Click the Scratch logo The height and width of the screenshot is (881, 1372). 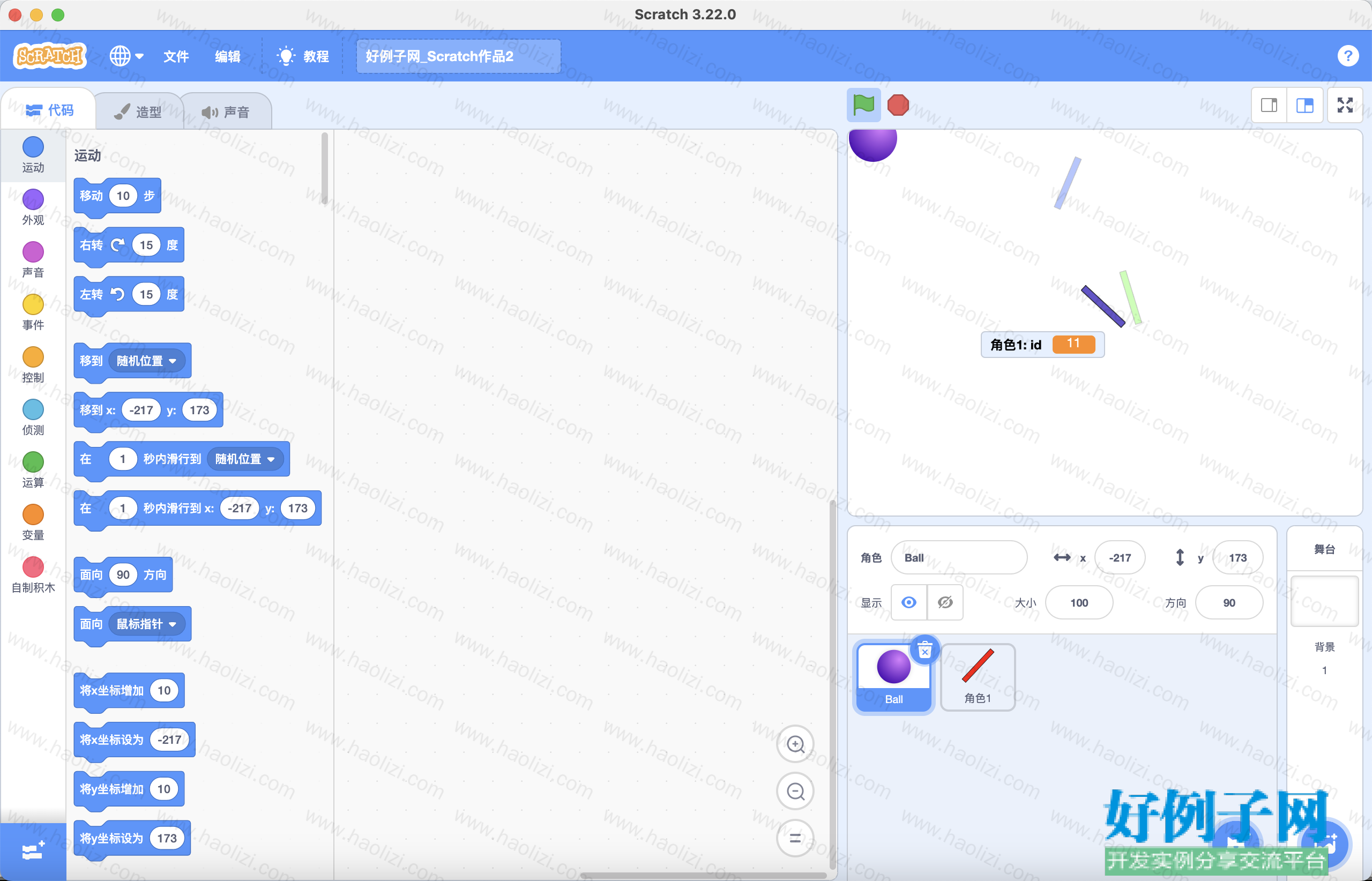coord(50,56)
